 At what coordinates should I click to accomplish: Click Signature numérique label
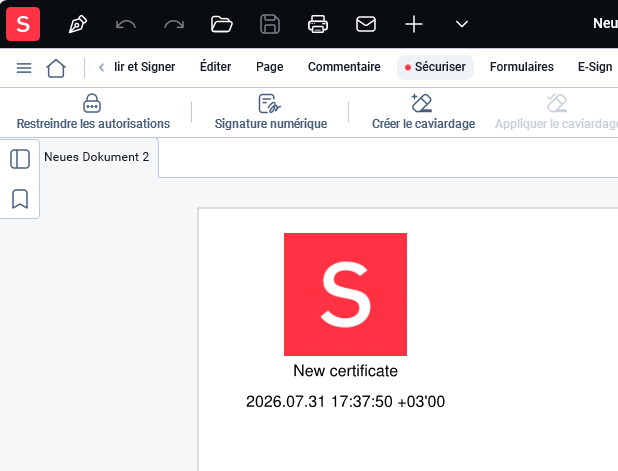pyautogui.click(x=271, y=124)
